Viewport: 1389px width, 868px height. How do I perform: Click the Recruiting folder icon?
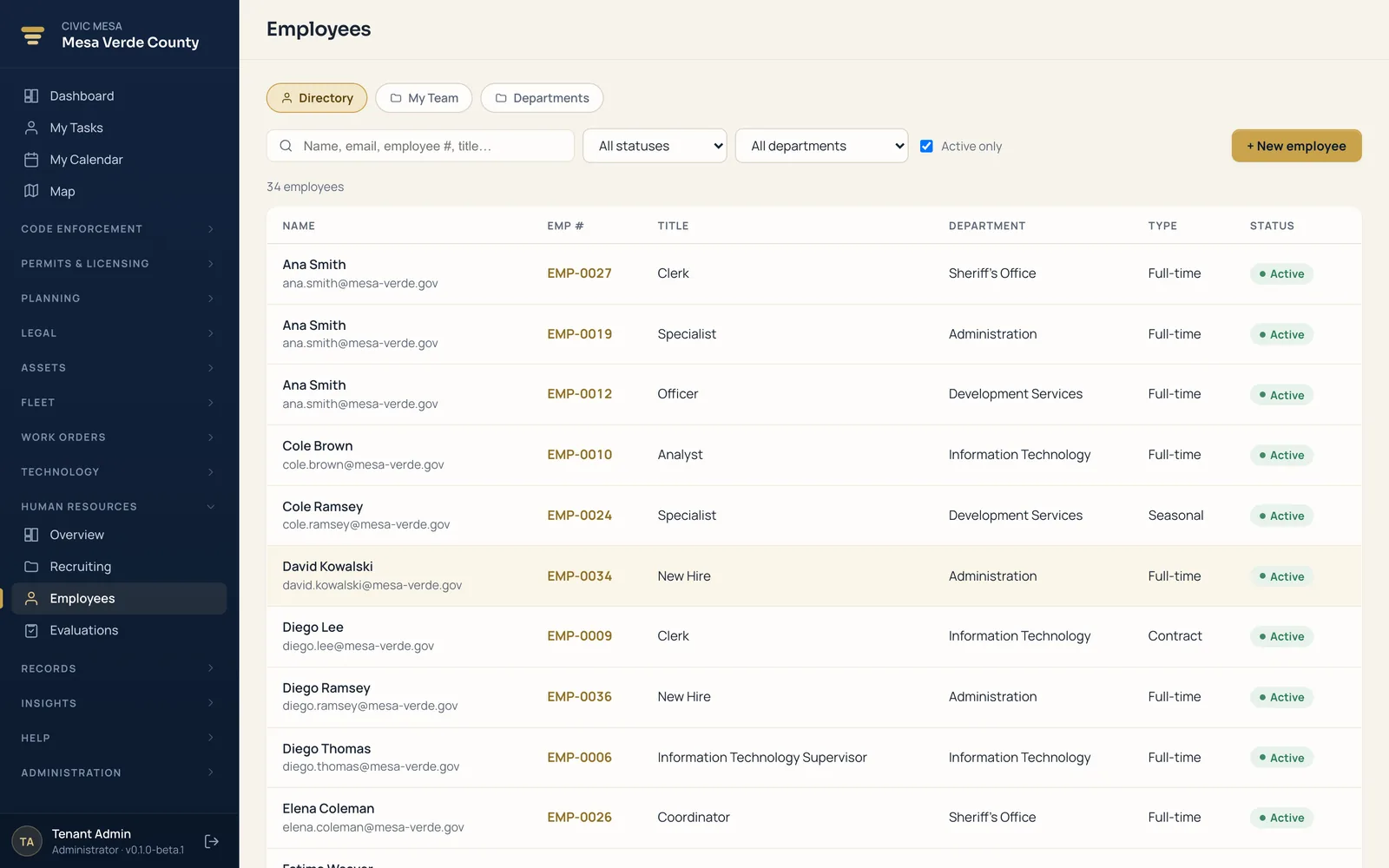31,567
